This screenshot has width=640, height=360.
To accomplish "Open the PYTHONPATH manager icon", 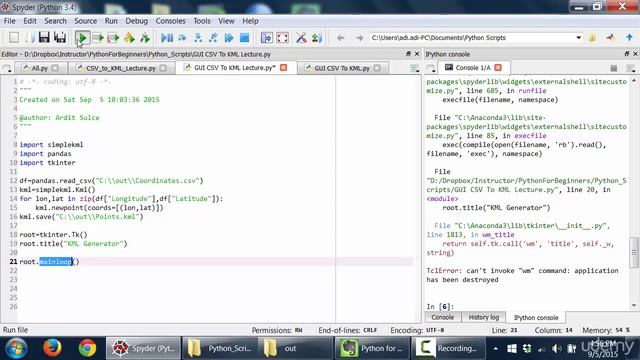I will click(317, 38).
